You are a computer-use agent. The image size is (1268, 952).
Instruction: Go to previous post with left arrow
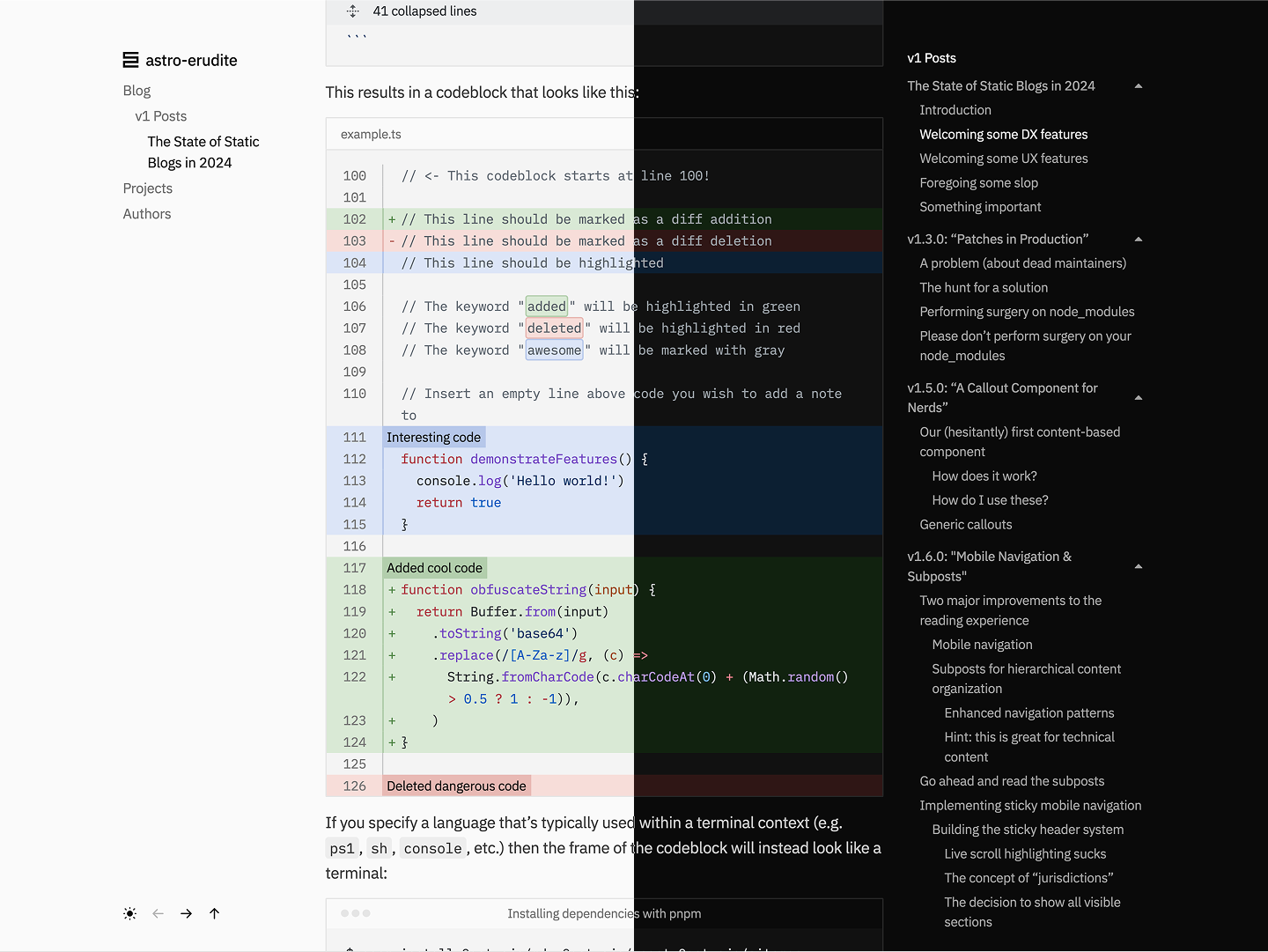(x=158, y=914)
